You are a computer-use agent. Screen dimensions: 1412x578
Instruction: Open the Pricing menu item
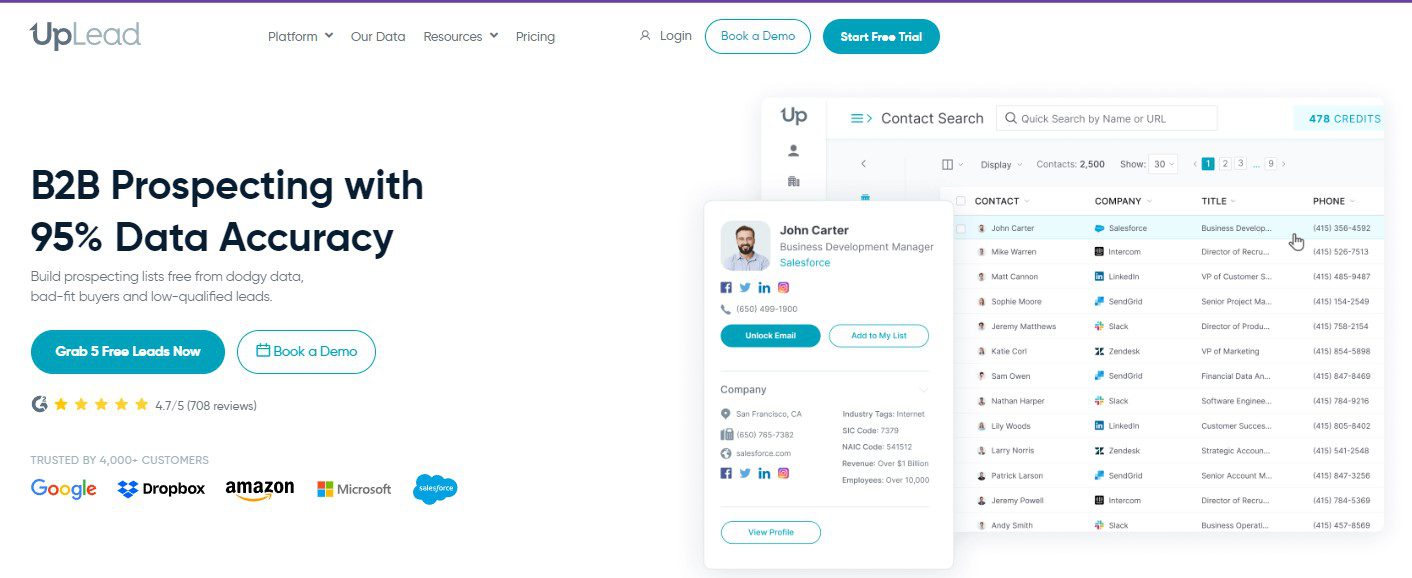click(535, 36)
